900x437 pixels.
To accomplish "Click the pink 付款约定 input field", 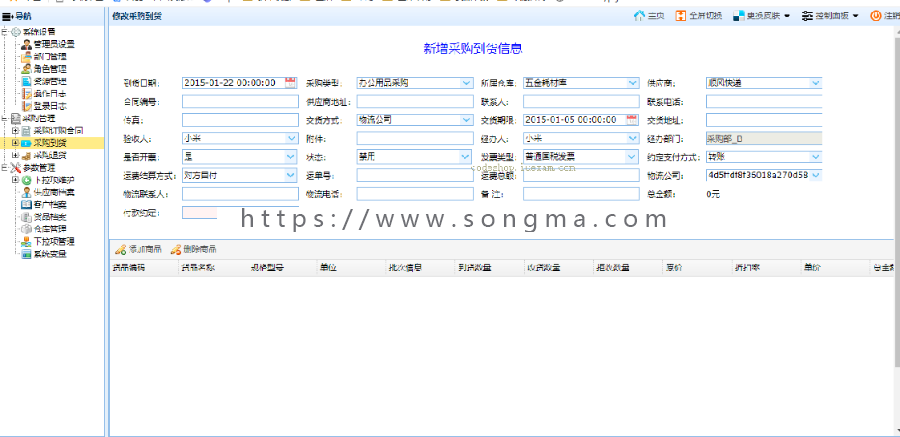I will click(x=199, y=212).
